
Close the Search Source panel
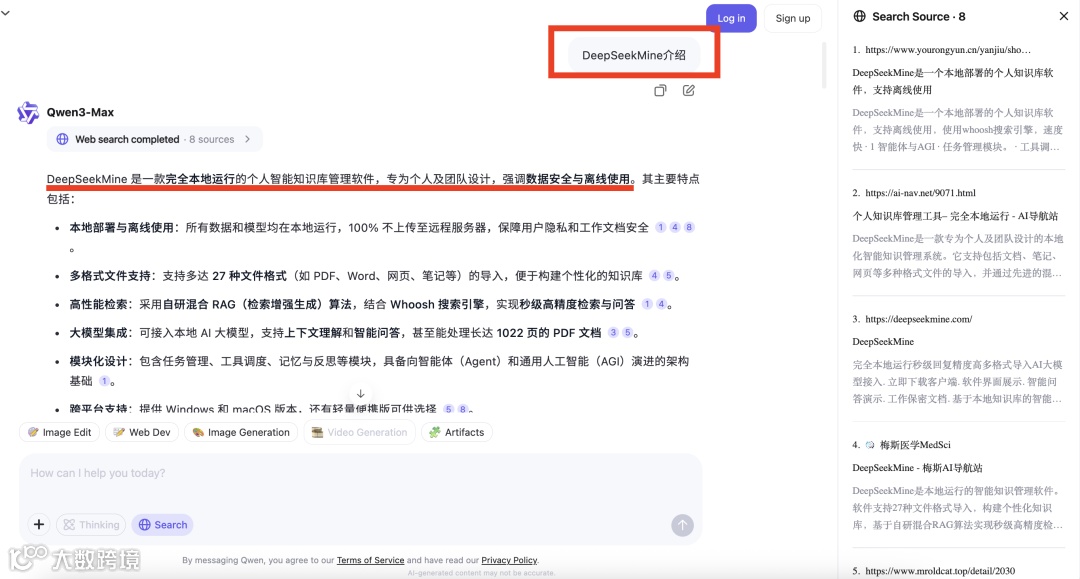pos(1063,17)
